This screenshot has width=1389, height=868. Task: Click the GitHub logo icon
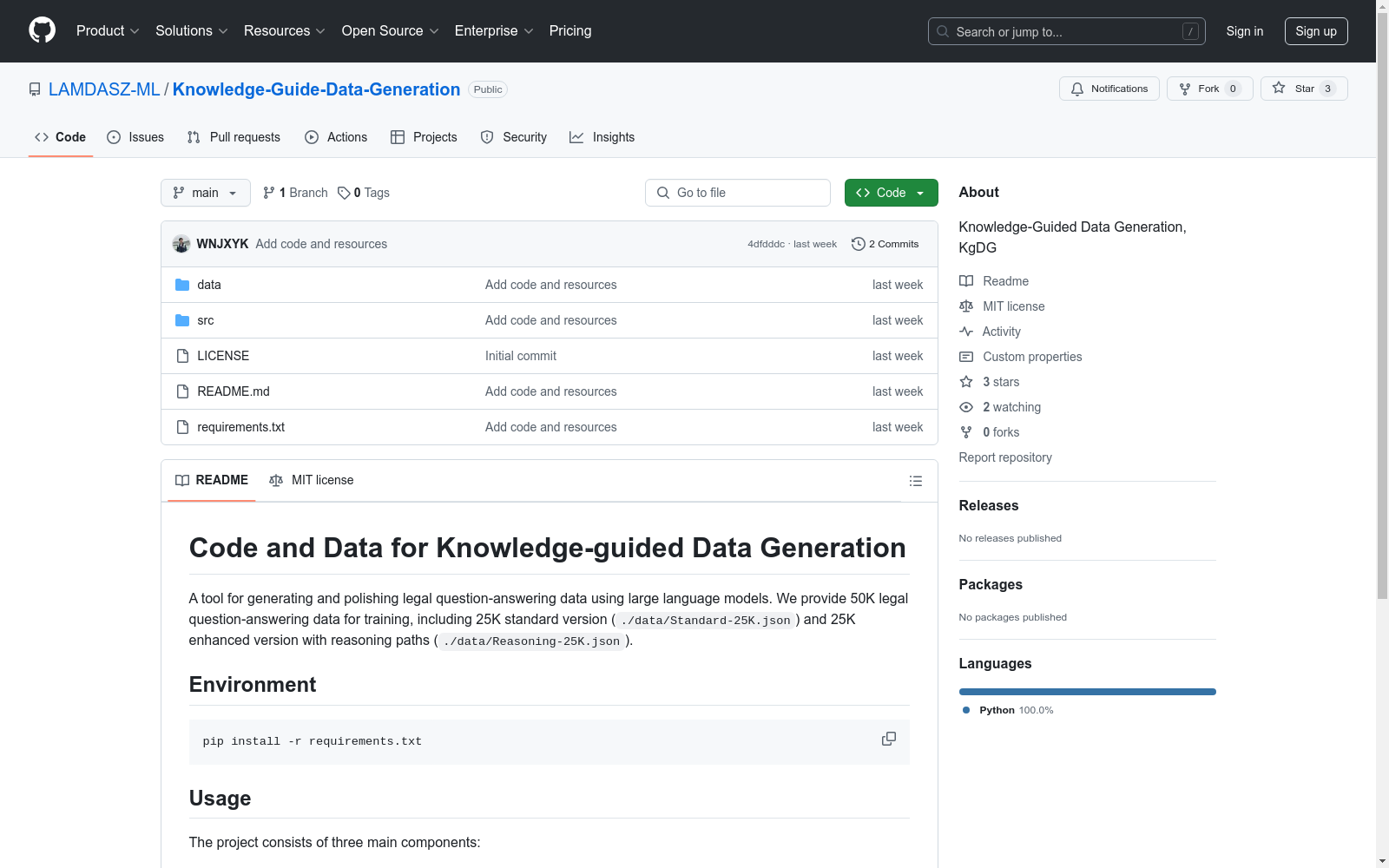(x=42, y=30)
